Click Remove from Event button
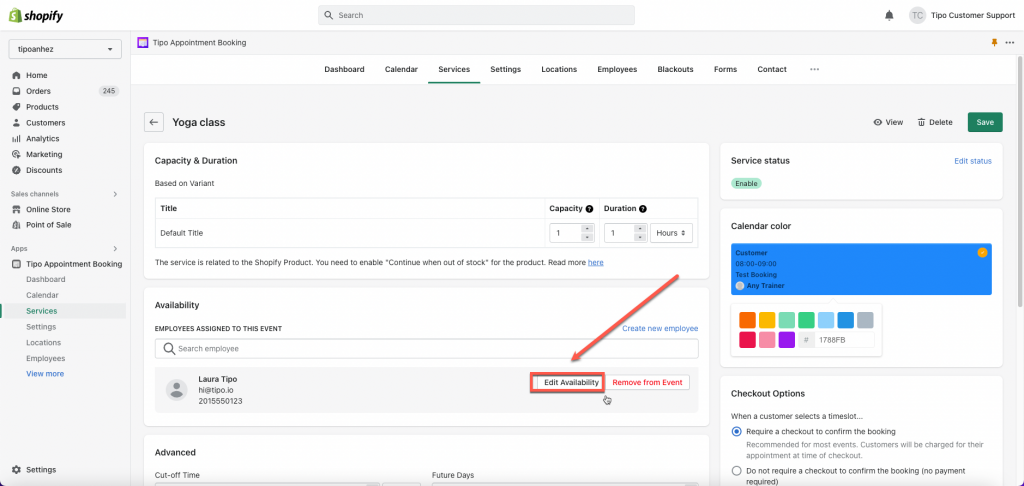 pyautogui.click(x=647, y=382)
